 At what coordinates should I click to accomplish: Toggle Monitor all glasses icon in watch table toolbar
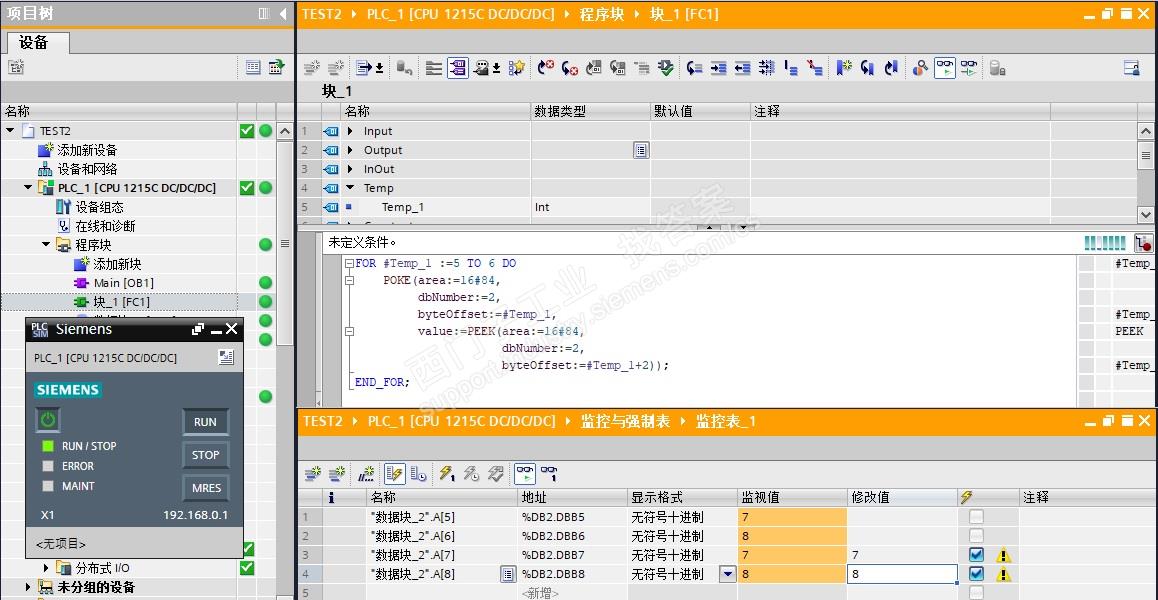point(525,473)
